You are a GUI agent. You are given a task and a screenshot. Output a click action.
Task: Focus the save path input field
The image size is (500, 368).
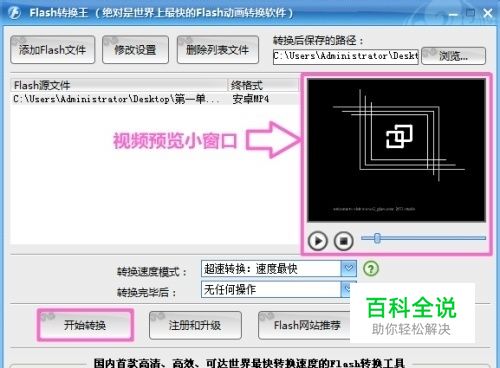pos(346,56)
